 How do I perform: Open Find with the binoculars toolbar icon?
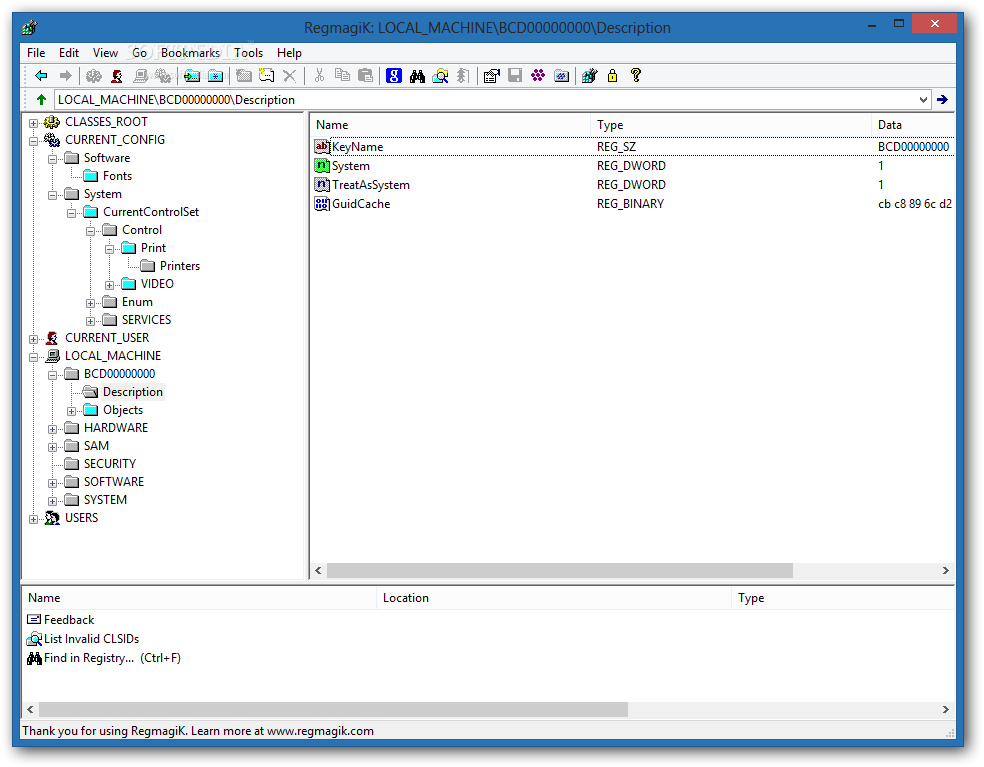coord(417,76)
